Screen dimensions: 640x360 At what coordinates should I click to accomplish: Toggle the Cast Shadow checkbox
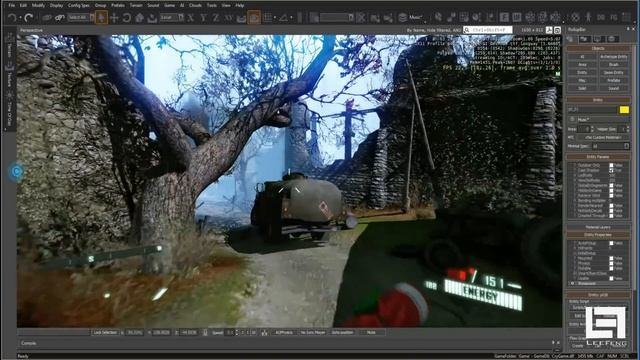point(611,170)
